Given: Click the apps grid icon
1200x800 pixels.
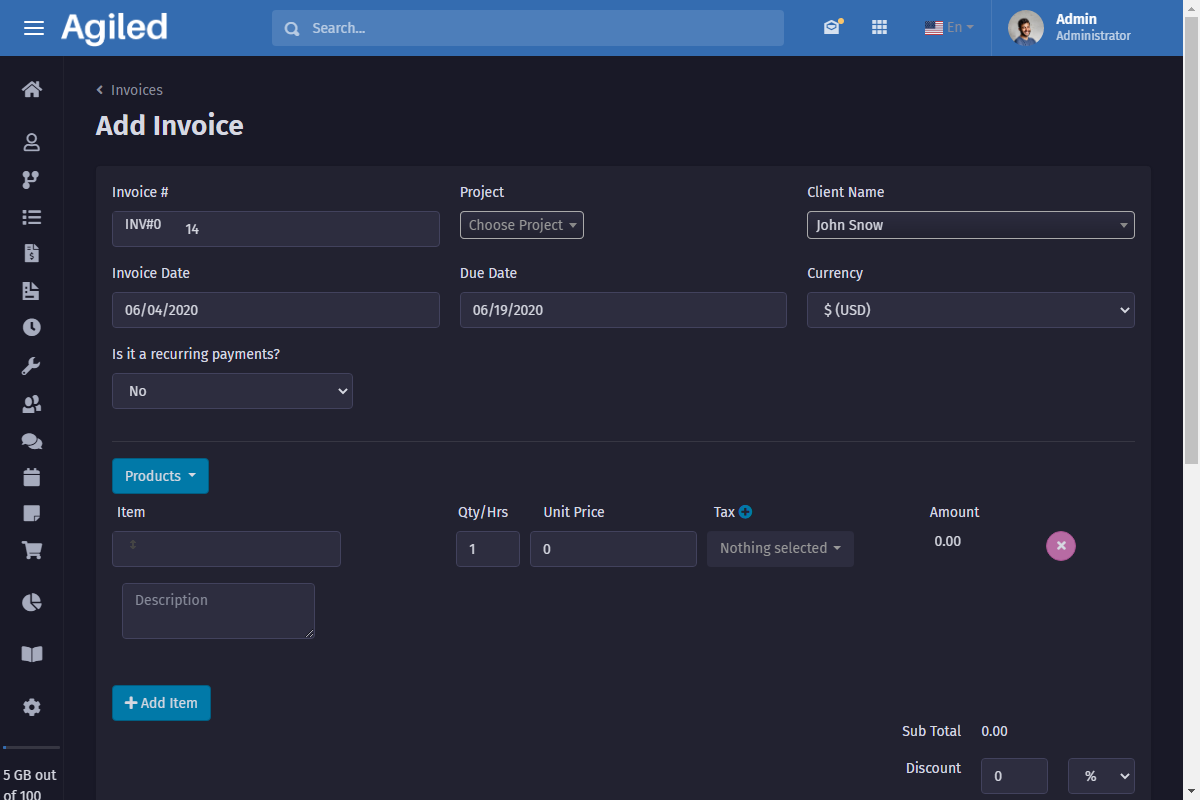Looking at the screenshot, I should pos(879,28).
